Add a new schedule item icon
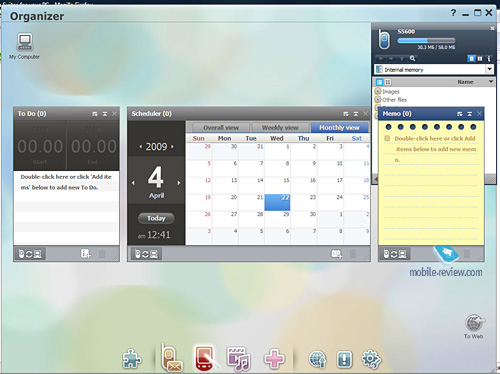 [x=336, y=254]
